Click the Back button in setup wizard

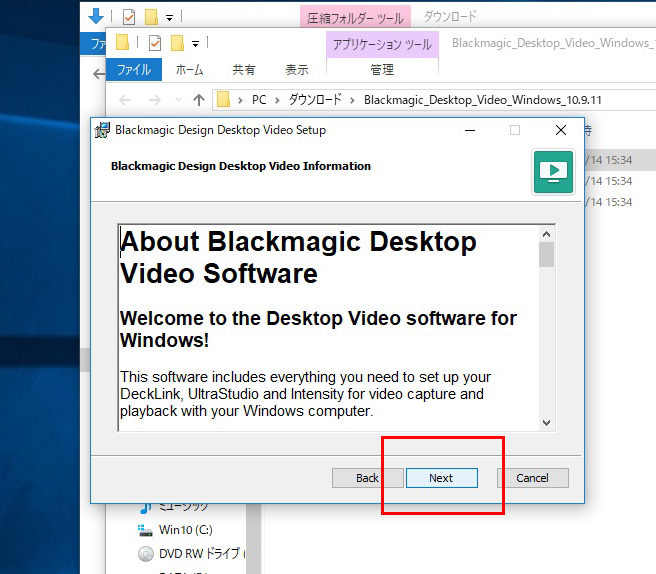367,478
